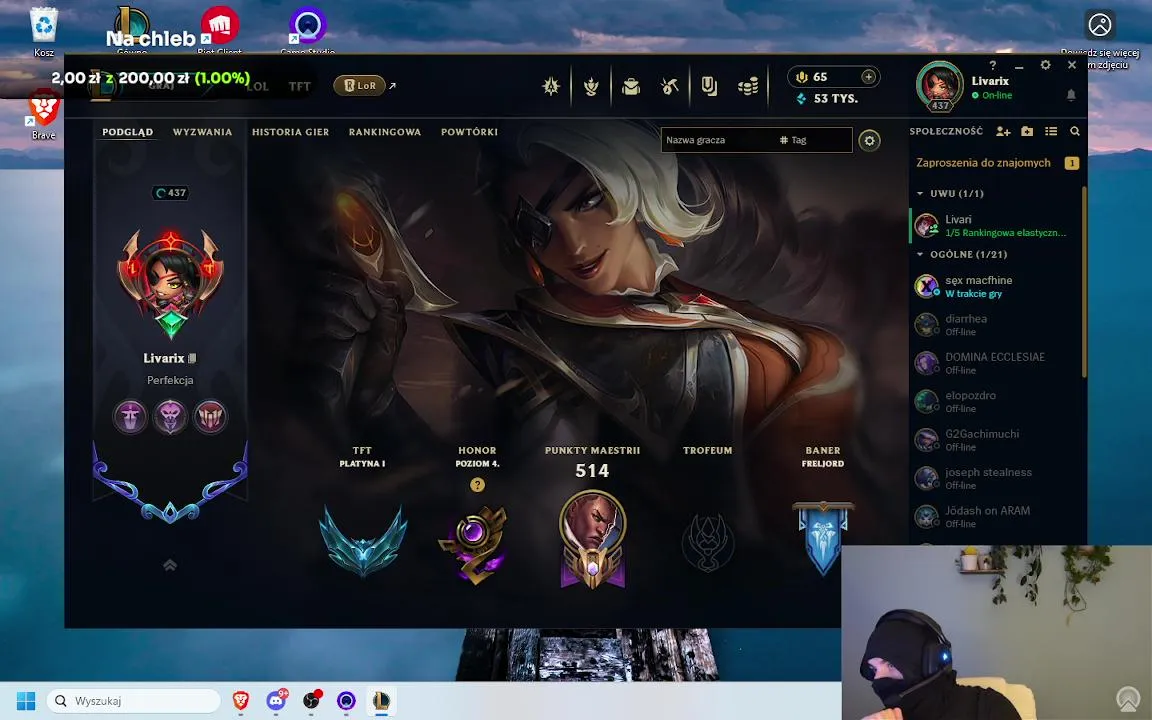The image size is (1152, 720).
Task: Open the Battle Pass laurel icon
Action: (x=591, y=87)
